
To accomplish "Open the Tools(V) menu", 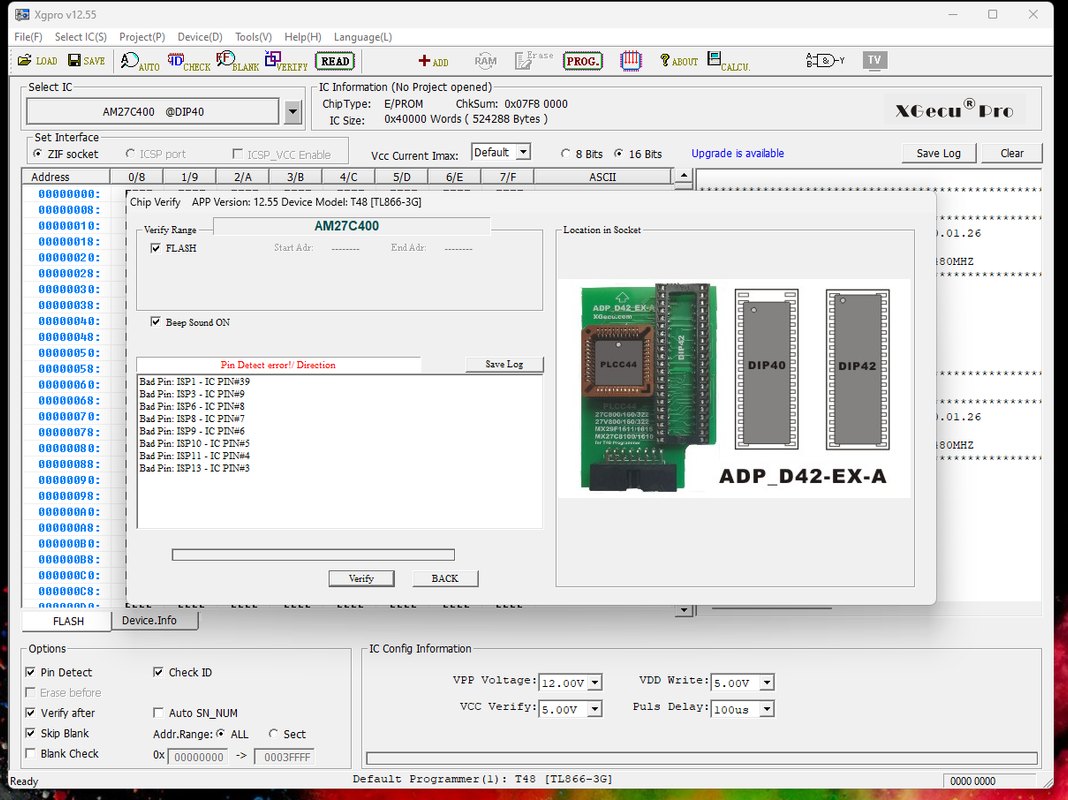I will 253,37.
